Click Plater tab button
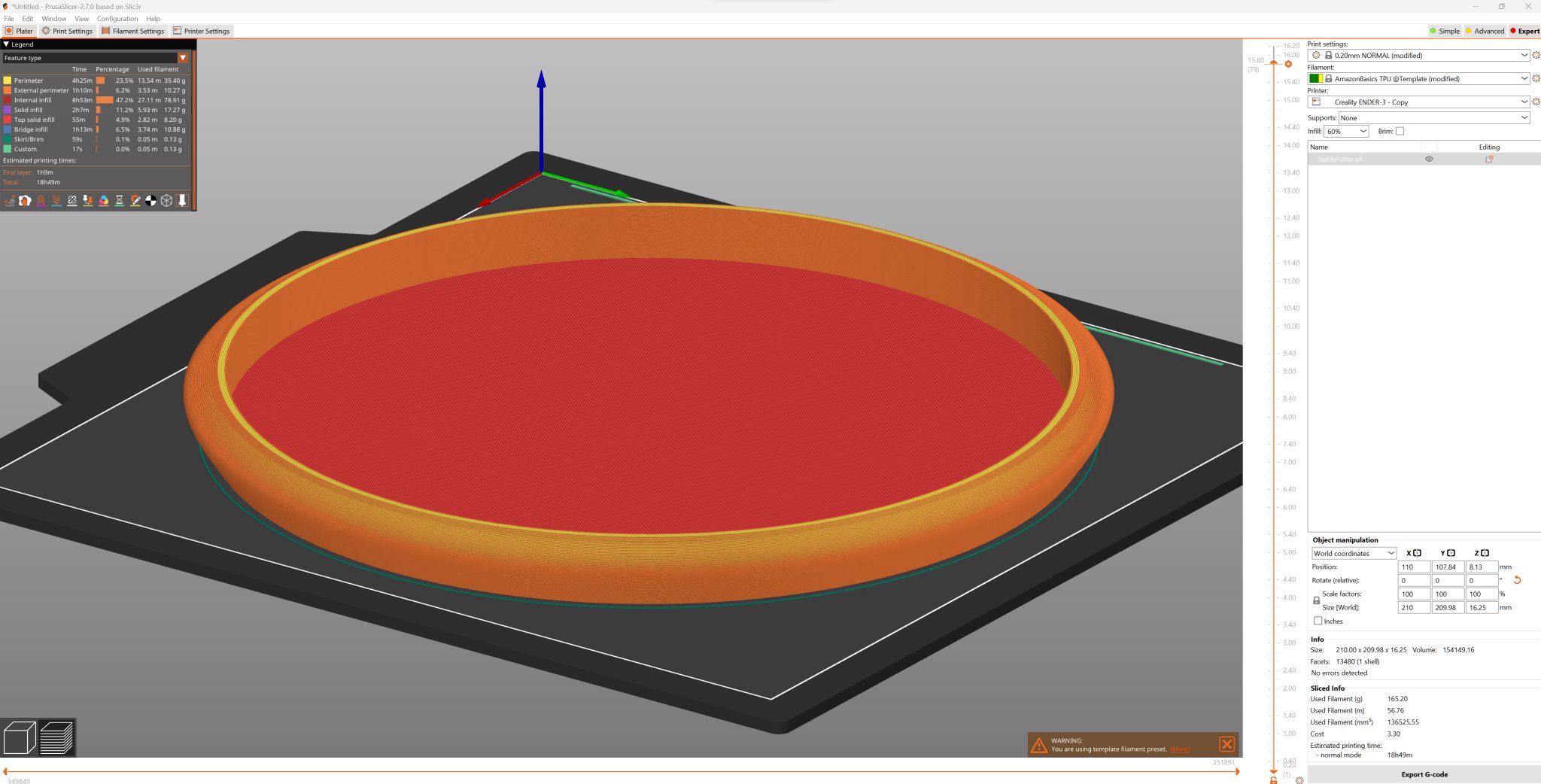Screen dimensions: 1541x784 19,31
